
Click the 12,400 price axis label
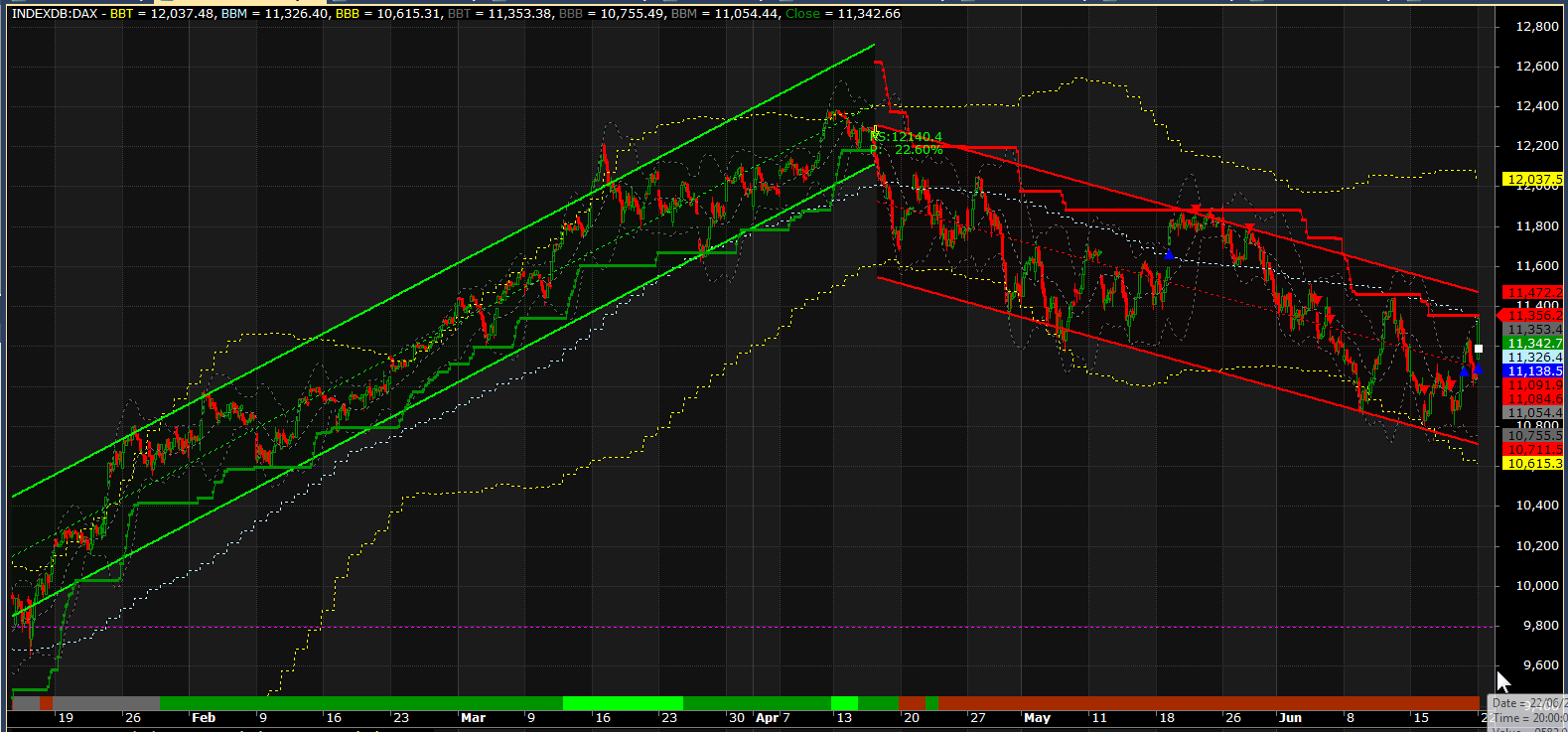point(1537,105)
